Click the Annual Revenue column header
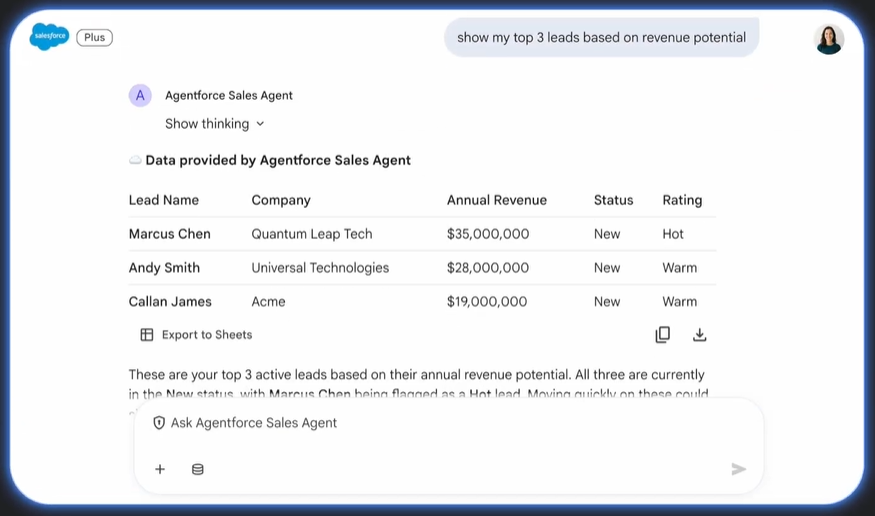875x516 pixels. 497,200
